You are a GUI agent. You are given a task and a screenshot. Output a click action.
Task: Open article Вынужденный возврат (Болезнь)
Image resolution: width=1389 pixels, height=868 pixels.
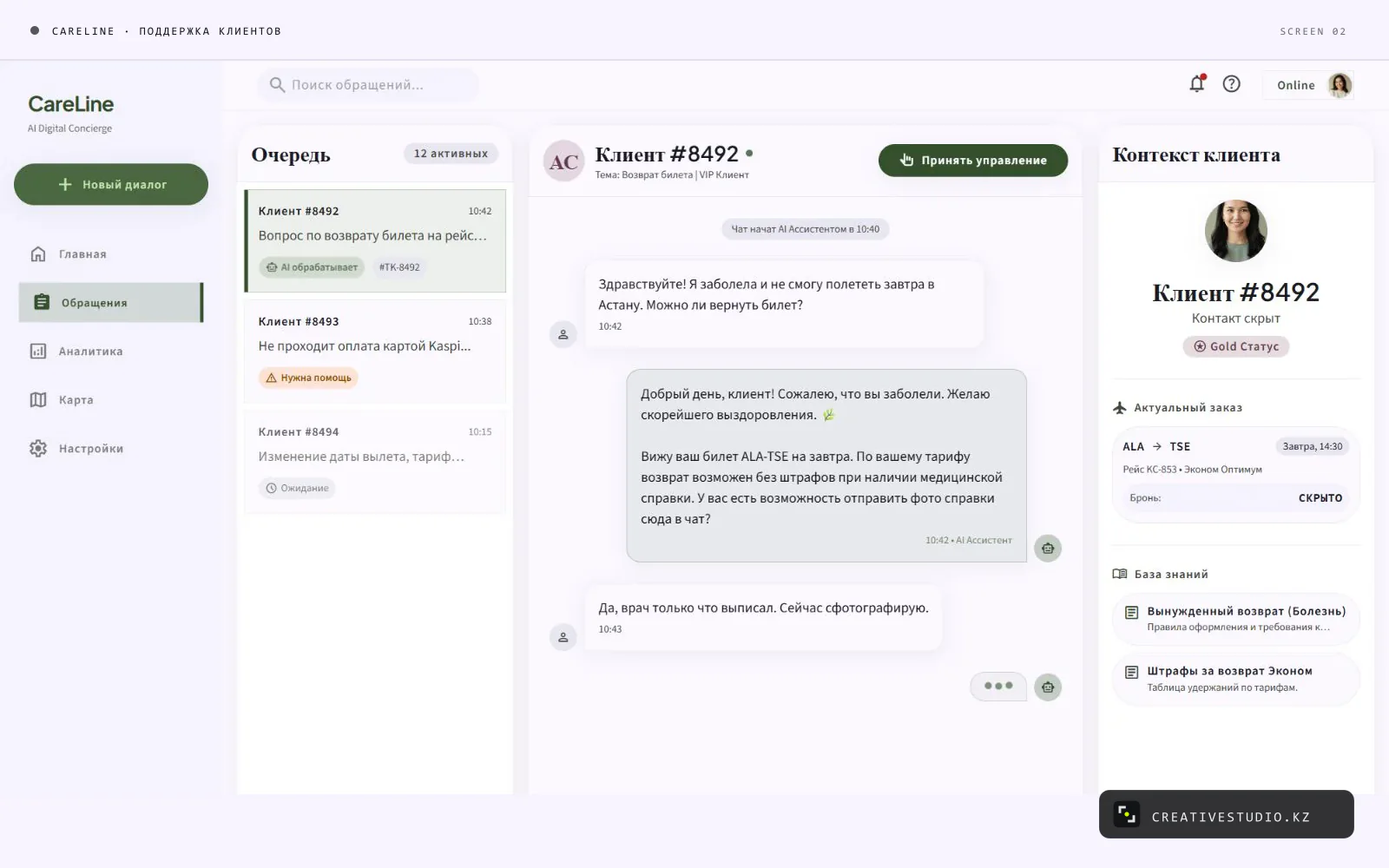(1235, 619)
